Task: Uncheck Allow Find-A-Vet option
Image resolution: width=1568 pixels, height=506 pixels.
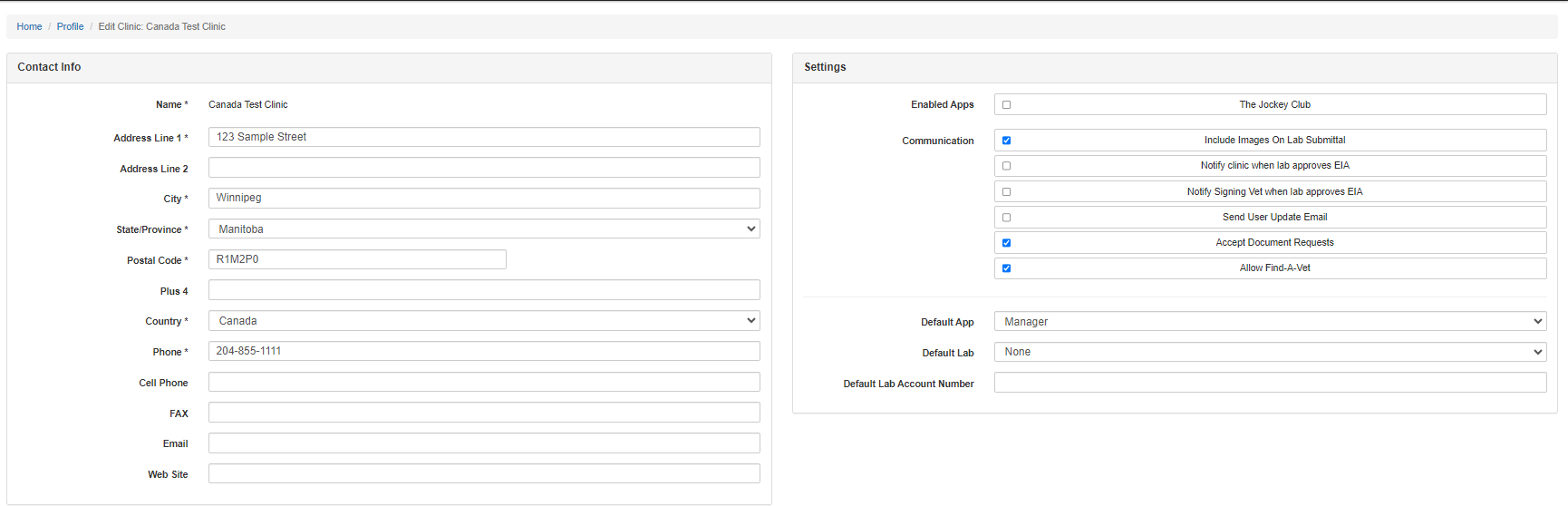Action: [1006, 268]
